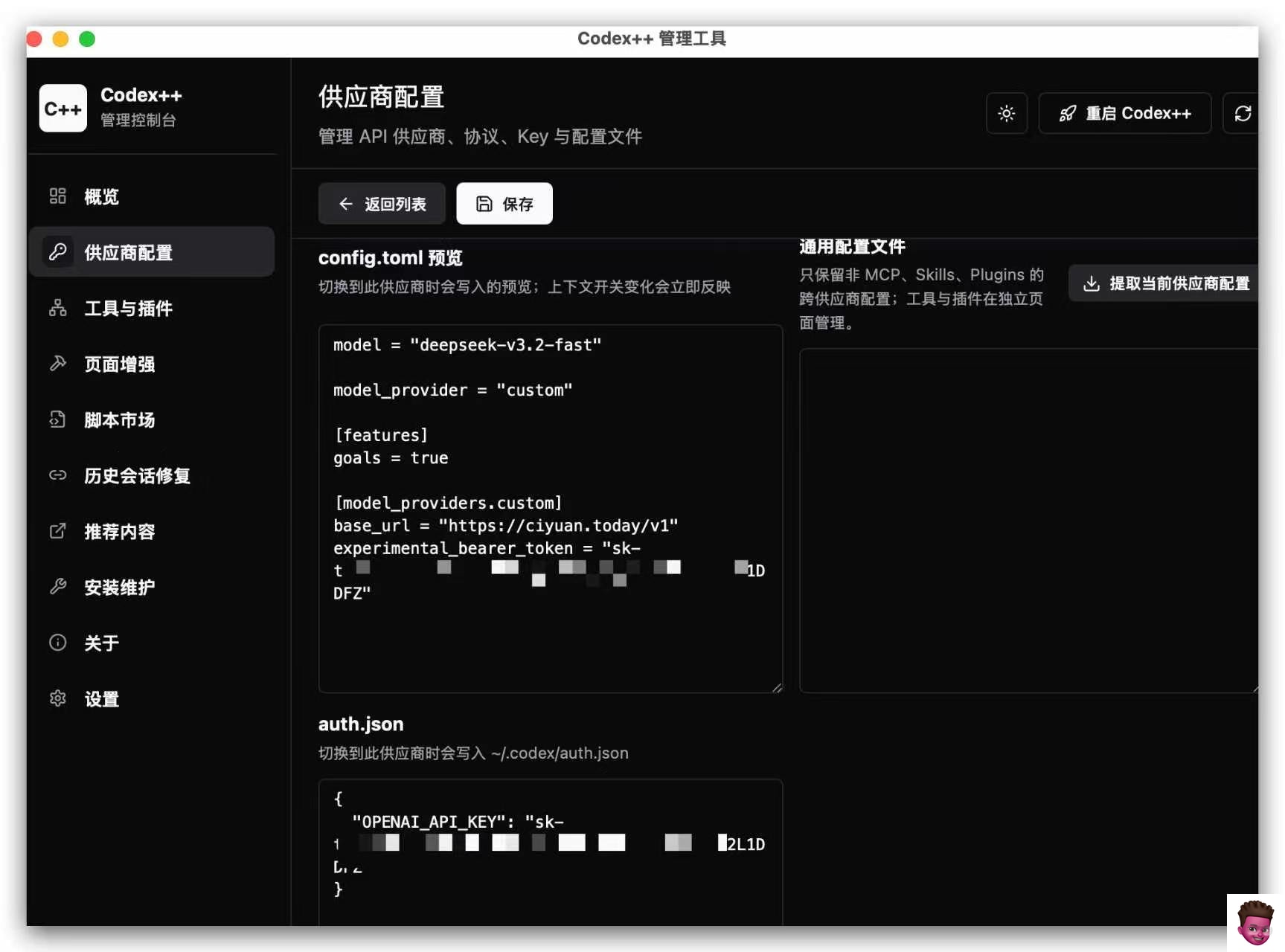The width and height of the screenshot is (1285, 952).
Task: Click the model = "deepseek-v3.2-fast" line
Action: point(467,345)
